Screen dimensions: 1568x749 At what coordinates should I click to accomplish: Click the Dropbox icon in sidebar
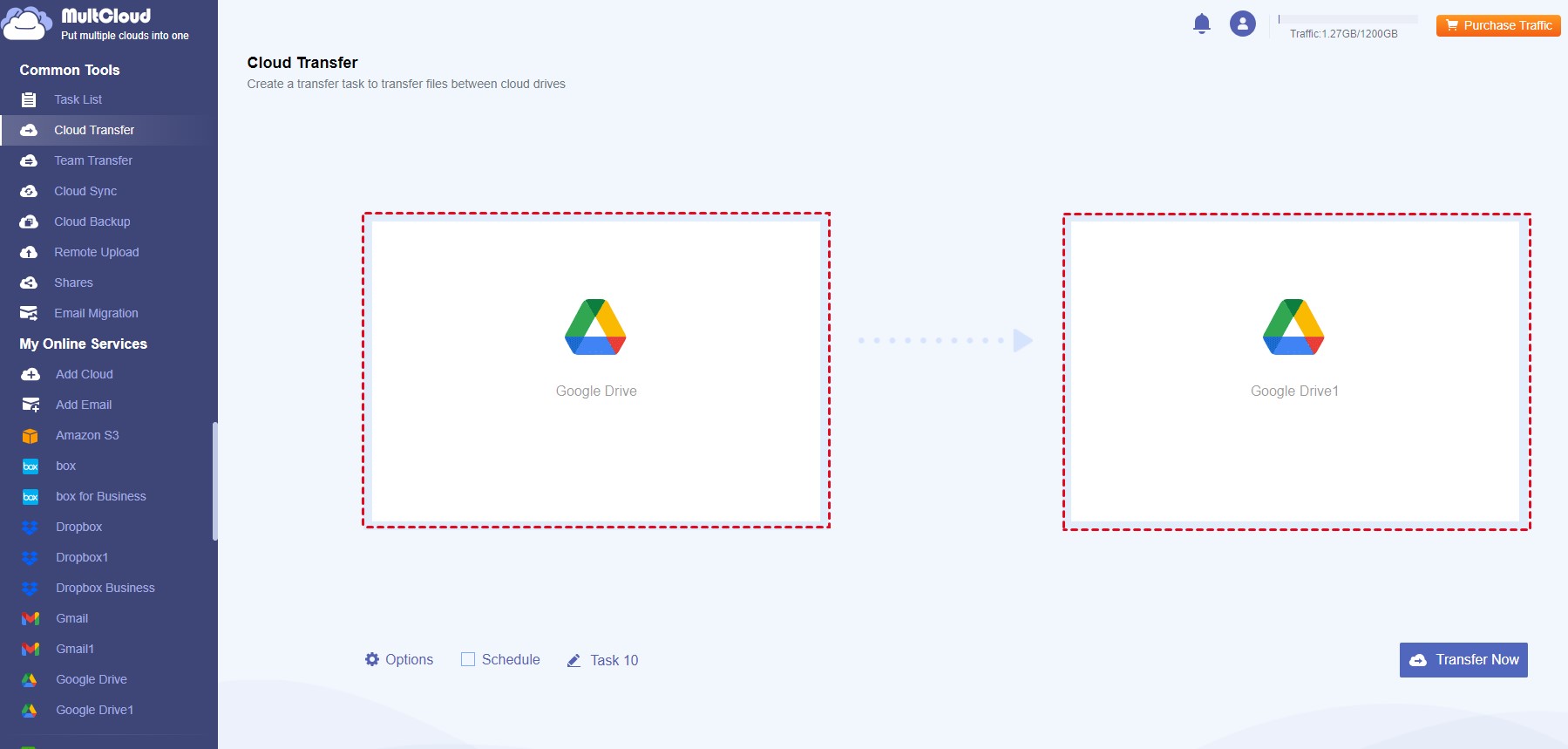pyautogui.click(x=31, y=527)
